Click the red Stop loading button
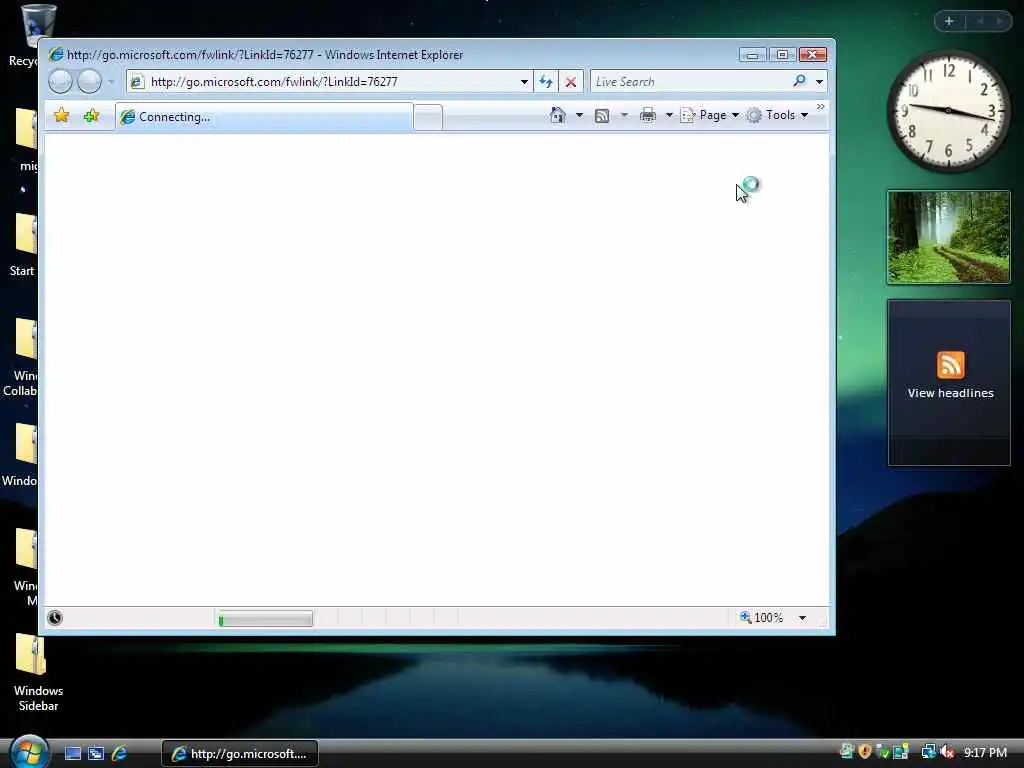1024x768 pixels. pos(571,82)
